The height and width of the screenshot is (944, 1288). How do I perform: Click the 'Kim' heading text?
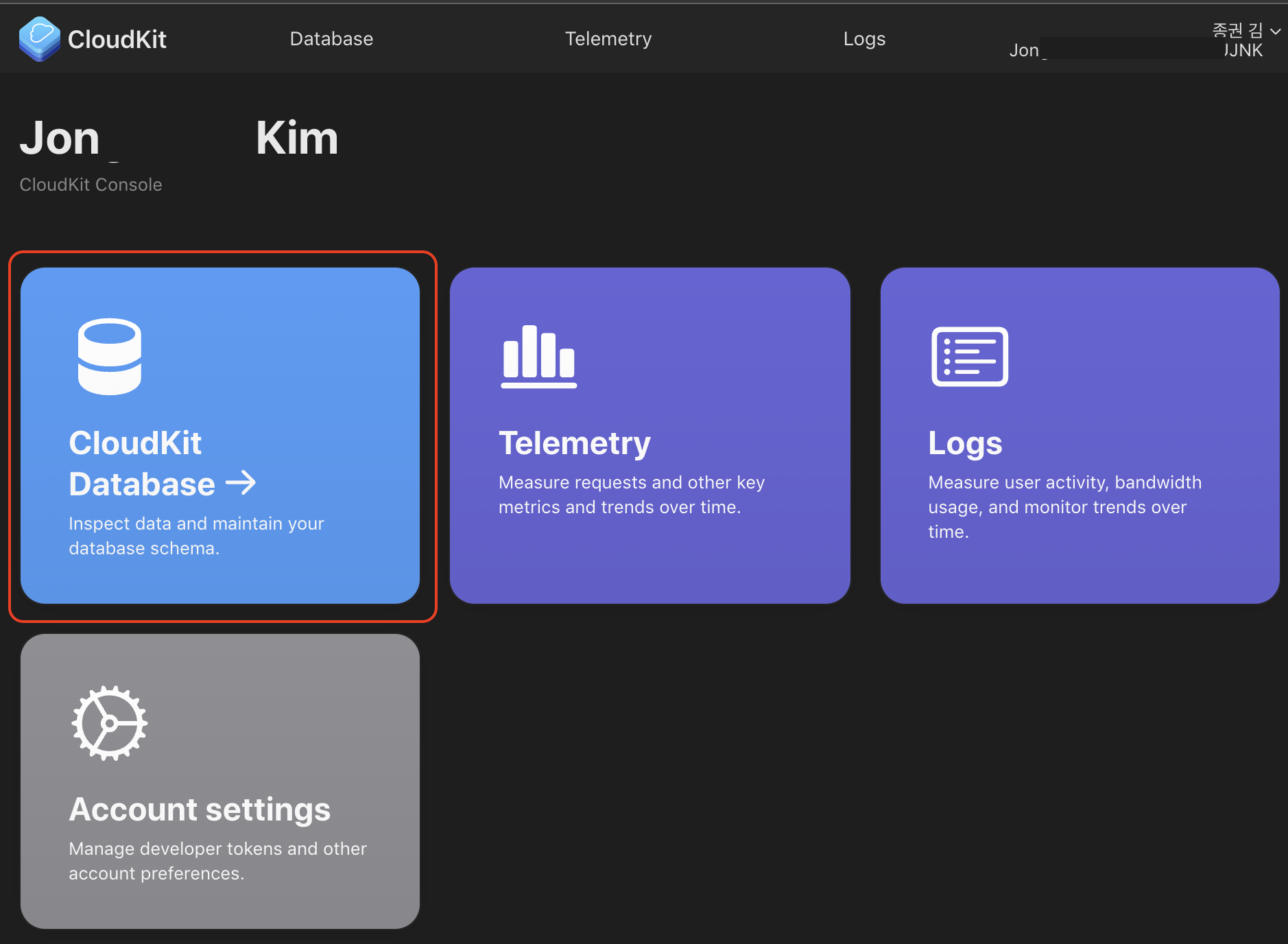point(297,138)
